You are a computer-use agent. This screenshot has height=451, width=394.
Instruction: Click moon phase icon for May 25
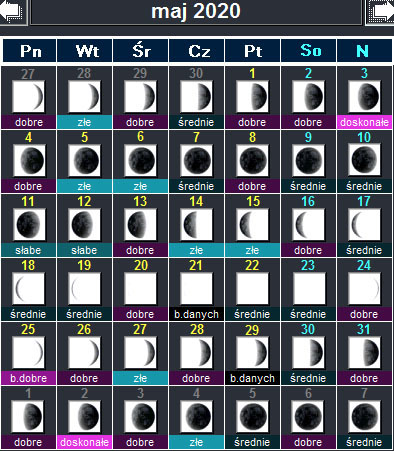29,352
